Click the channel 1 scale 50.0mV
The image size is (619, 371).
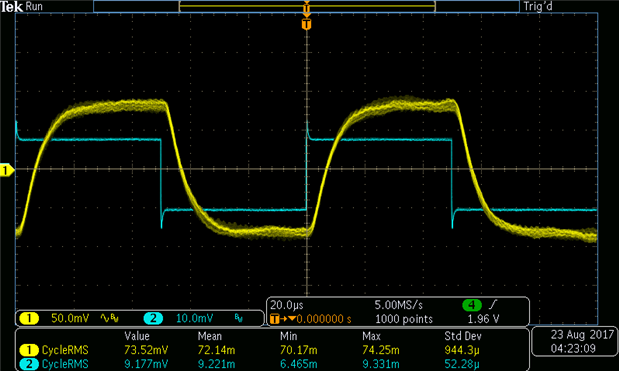click(x=70, y=318)
